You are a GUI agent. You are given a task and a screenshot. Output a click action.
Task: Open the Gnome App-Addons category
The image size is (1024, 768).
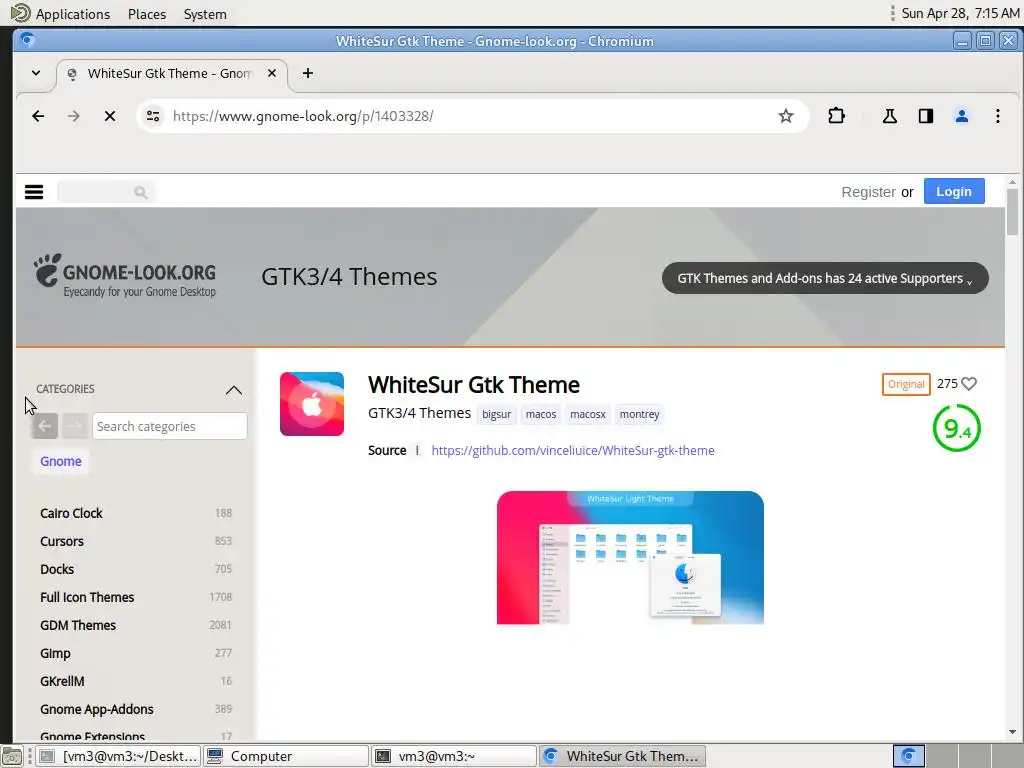(x=97, y=709)
